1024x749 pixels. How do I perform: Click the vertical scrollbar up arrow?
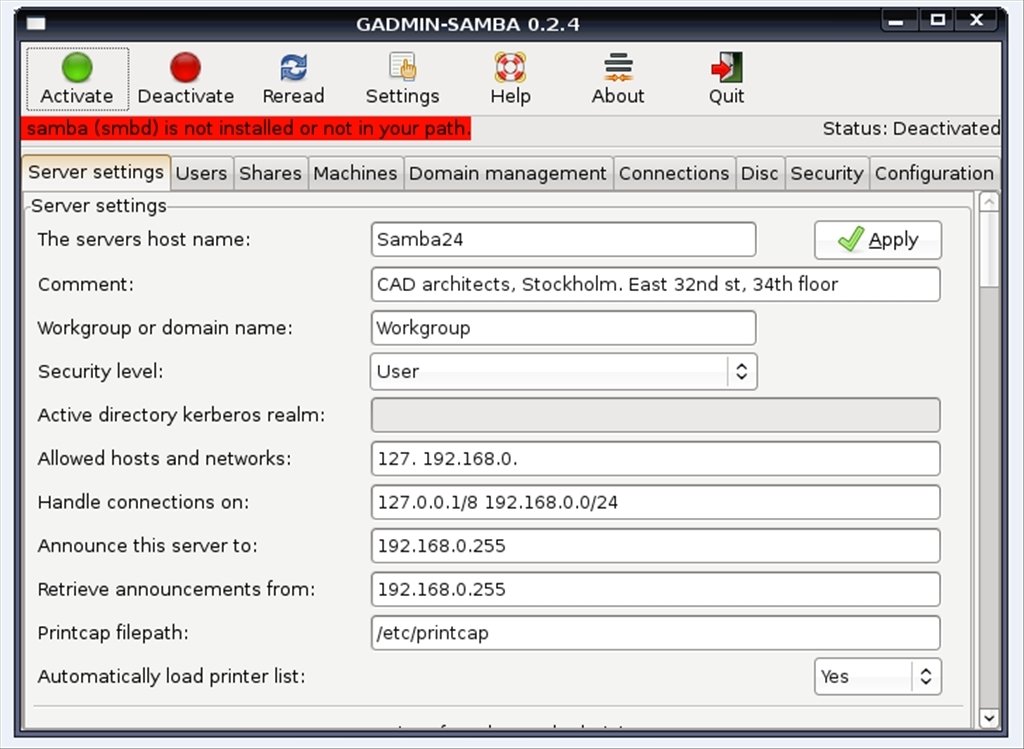coord(989,202)
